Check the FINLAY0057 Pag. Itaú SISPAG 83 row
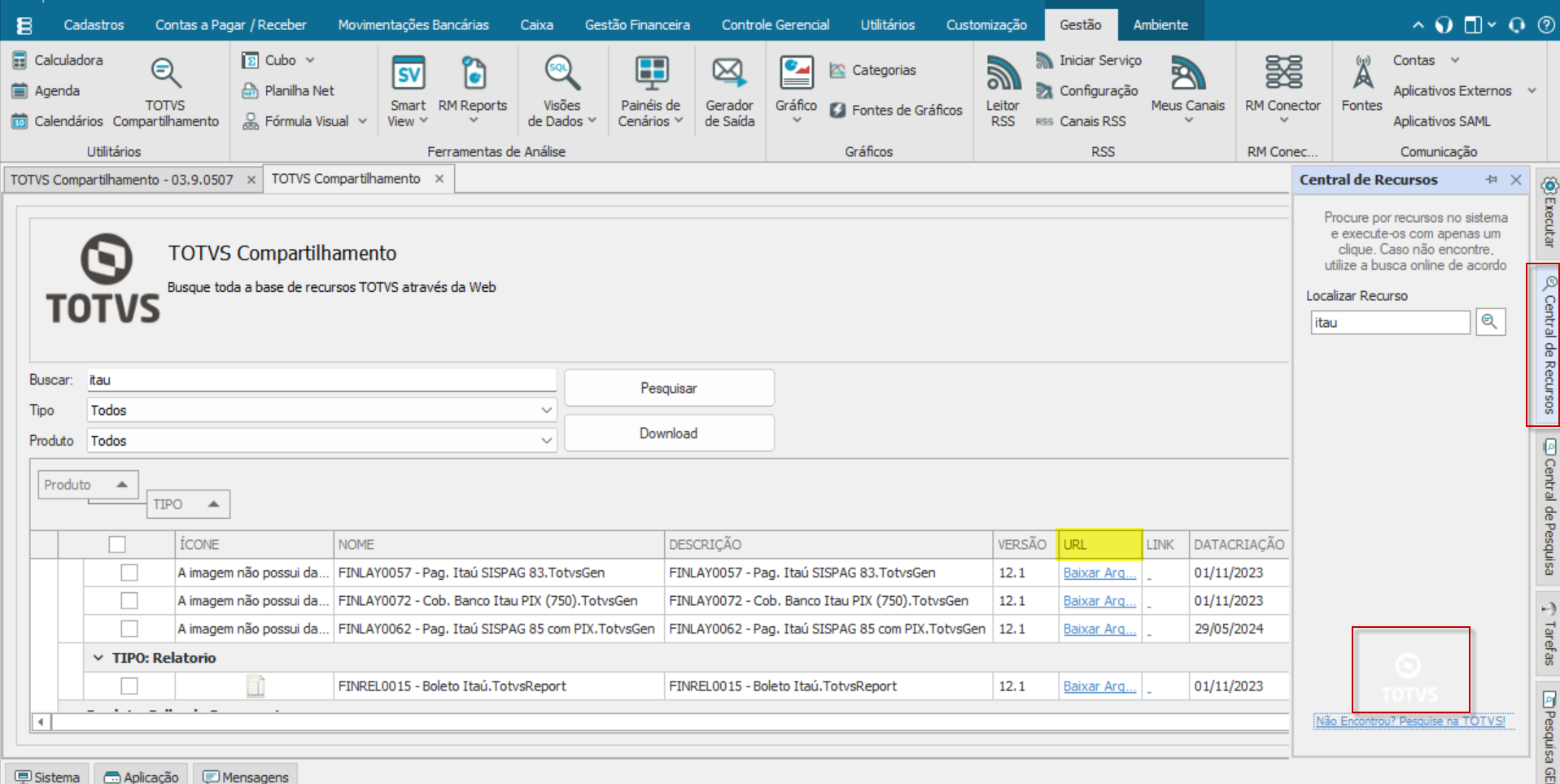This screenshot has width=1560, height=784. tap(129, 573)
